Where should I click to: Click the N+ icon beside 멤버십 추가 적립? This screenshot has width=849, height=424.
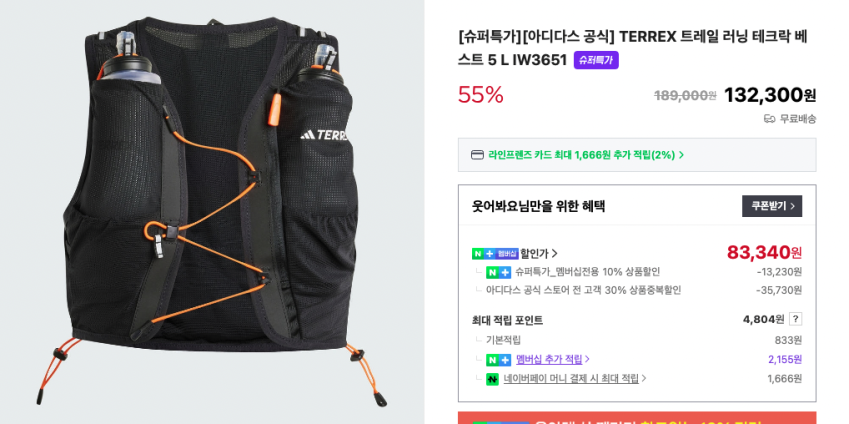pyautogui.click(x=498, y=360)
